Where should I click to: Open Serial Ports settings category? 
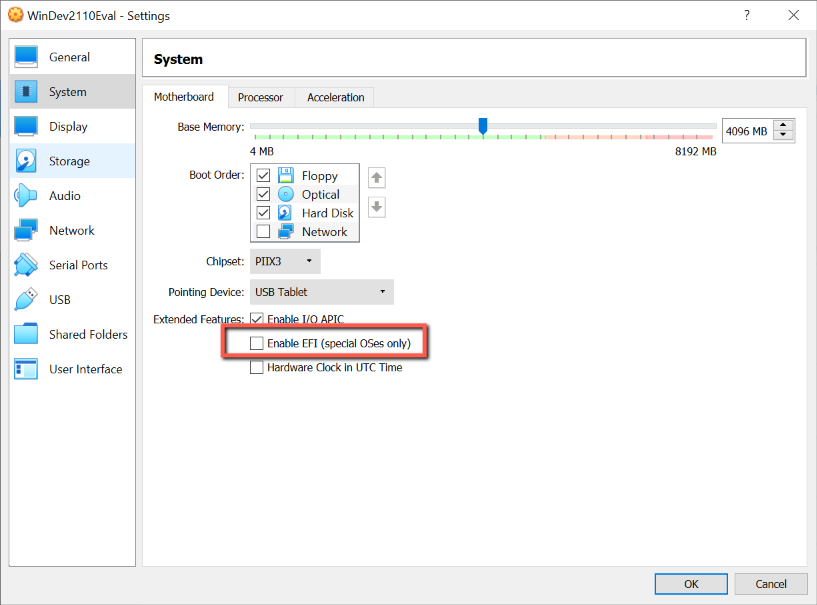click(72, 265)
